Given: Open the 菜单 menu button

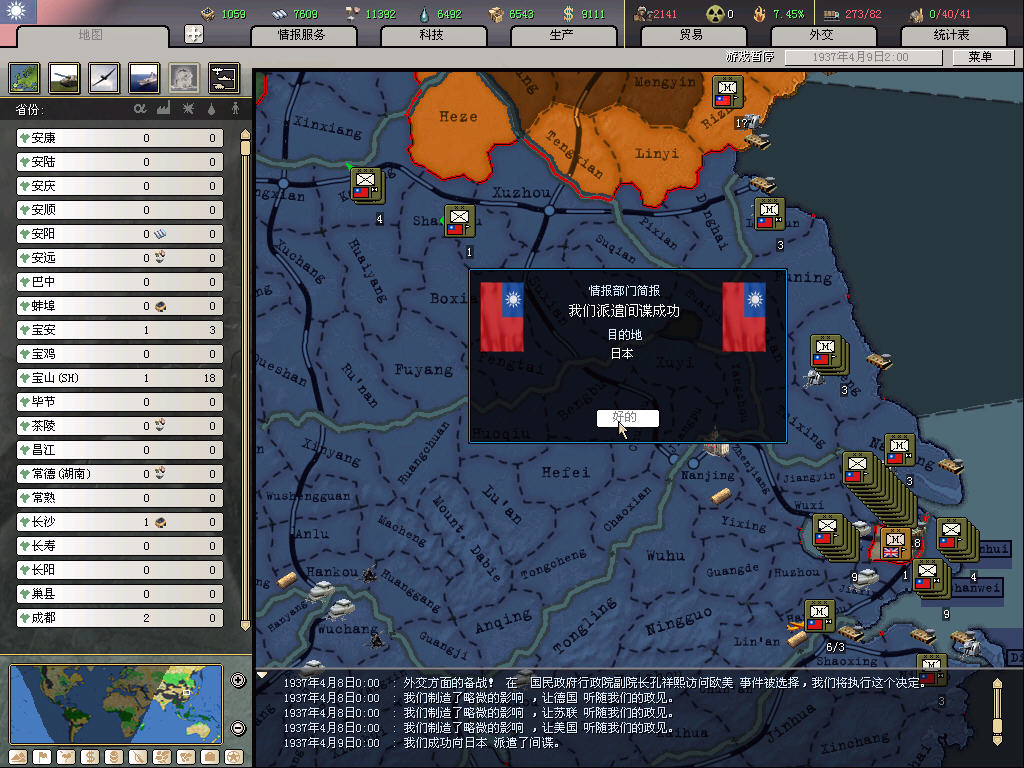Looking at the screenshot, I should tap(980, 57).
